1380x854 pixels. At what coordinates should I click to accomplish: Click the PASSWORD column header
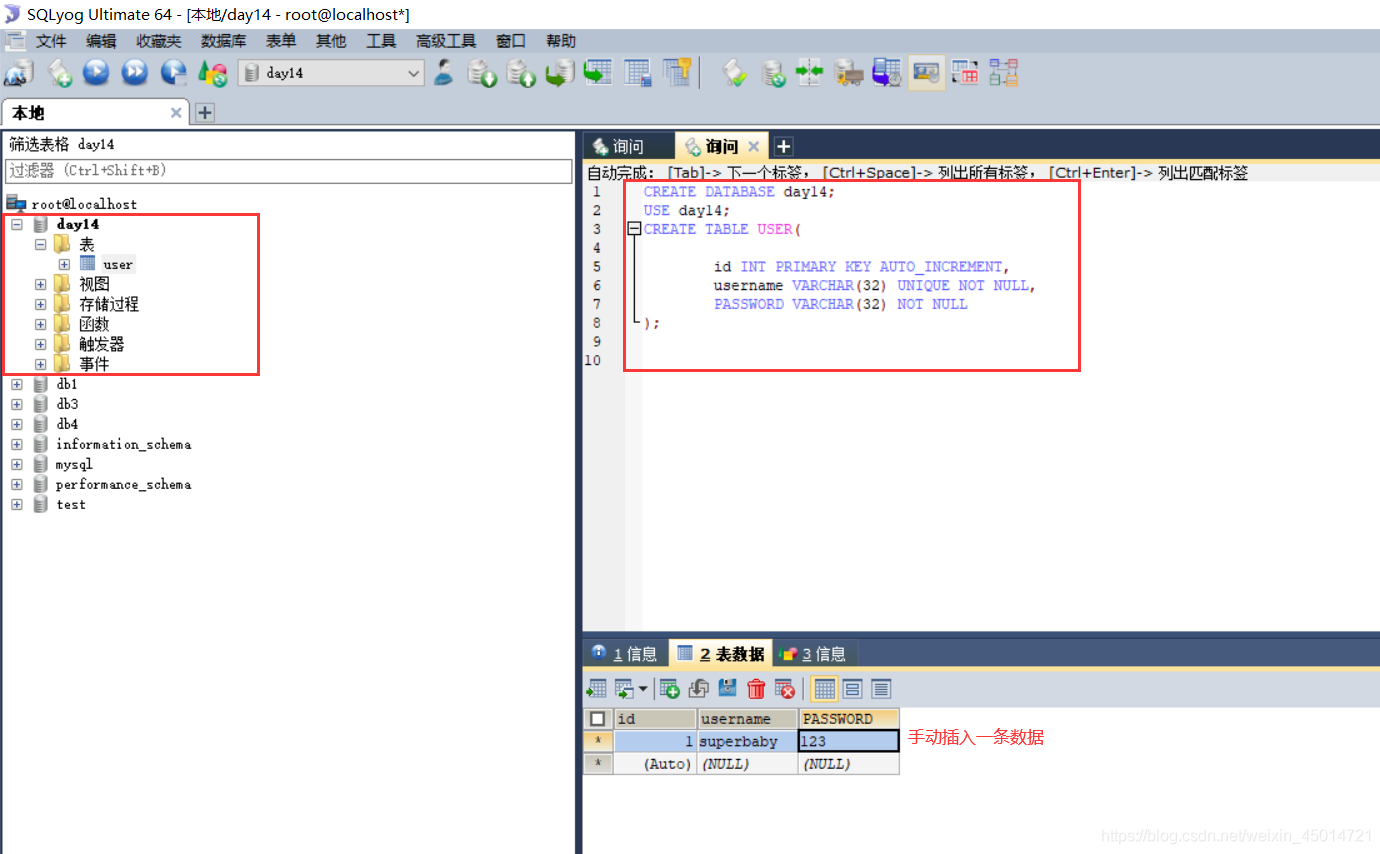[x=848, y=719]
